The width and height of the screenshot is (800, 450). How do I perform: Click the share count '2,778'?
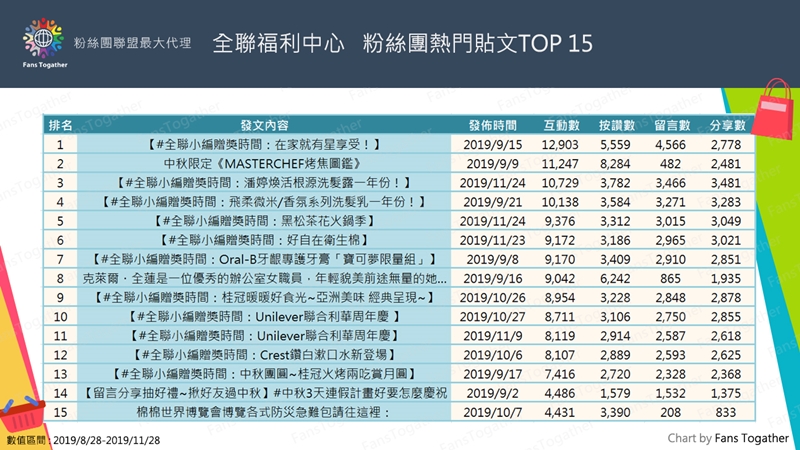[726, 144]
